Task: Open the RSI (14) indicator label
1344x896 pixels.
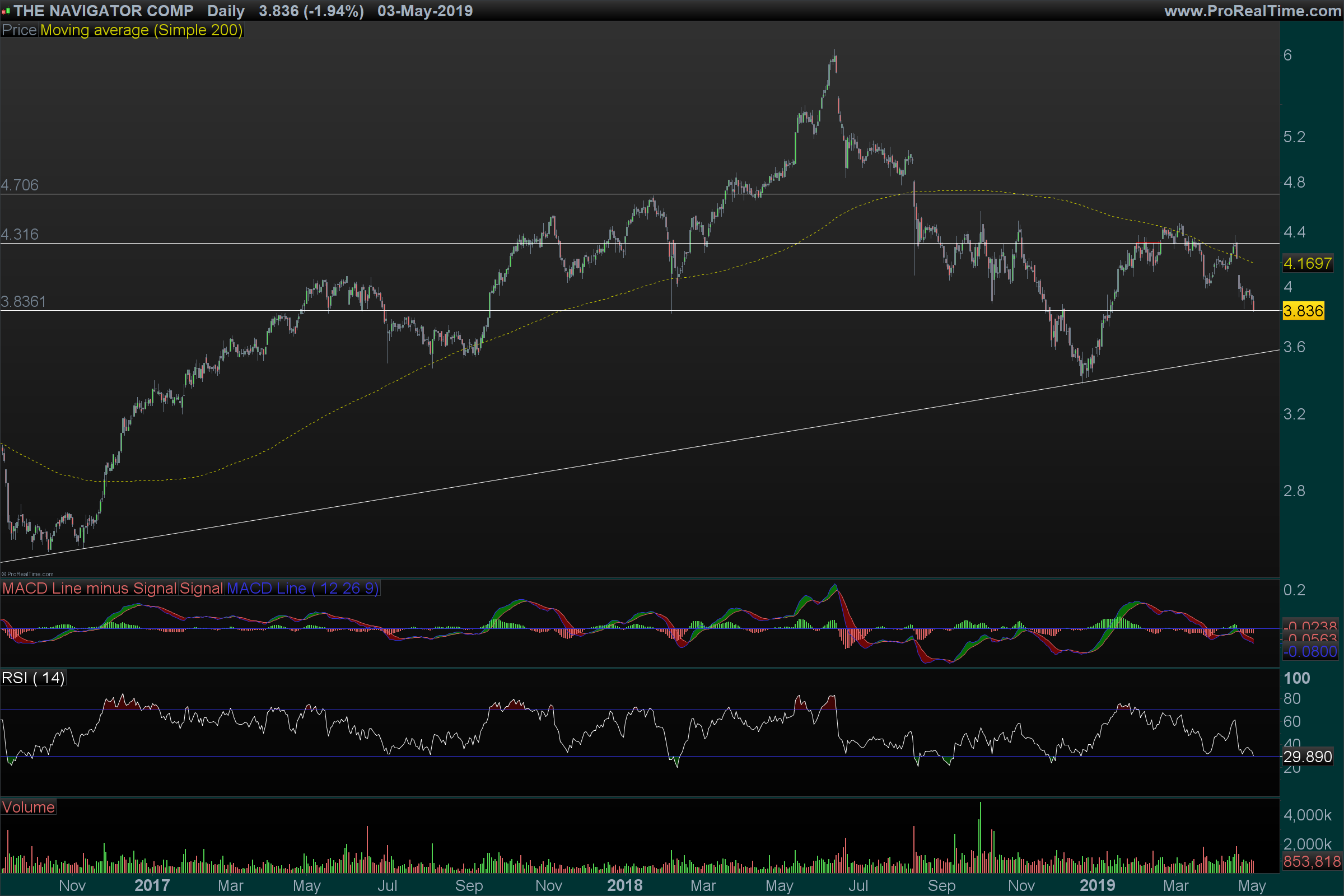Action: 33,678
